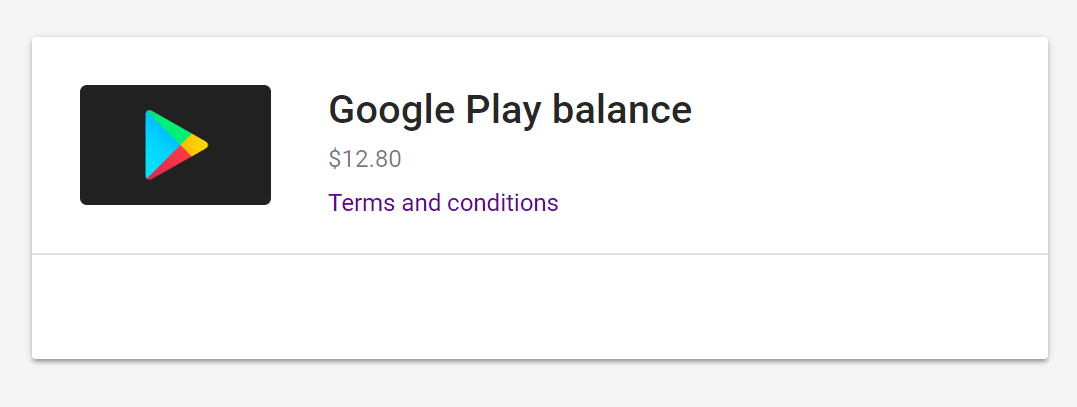Click the word Play in the heading
The height and width of the screenshot is (407, 1077).
[x=503, y=110]
